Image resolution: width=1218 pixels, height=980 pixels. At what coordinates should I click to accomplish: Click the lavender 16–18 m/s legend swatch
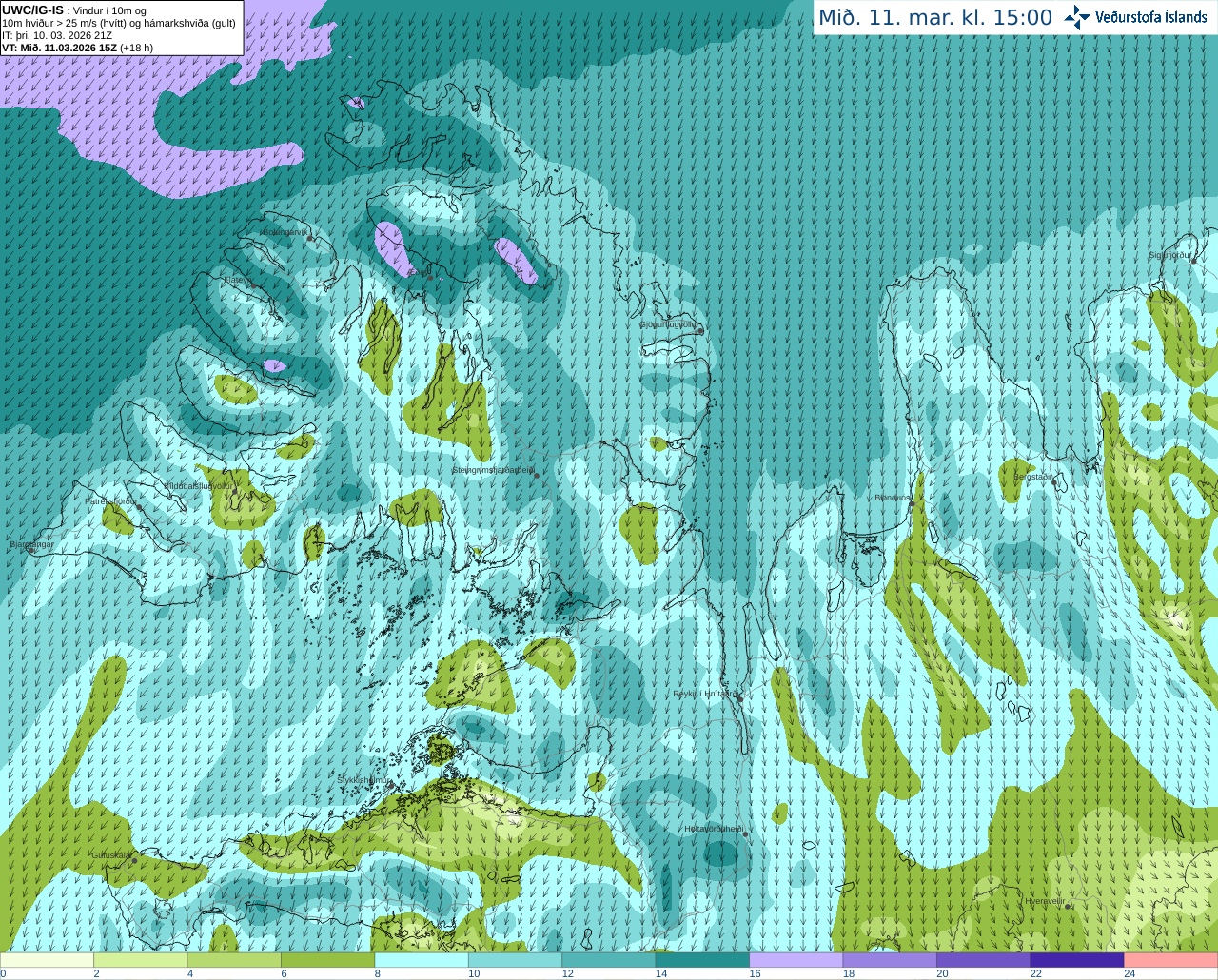[796, 960]
